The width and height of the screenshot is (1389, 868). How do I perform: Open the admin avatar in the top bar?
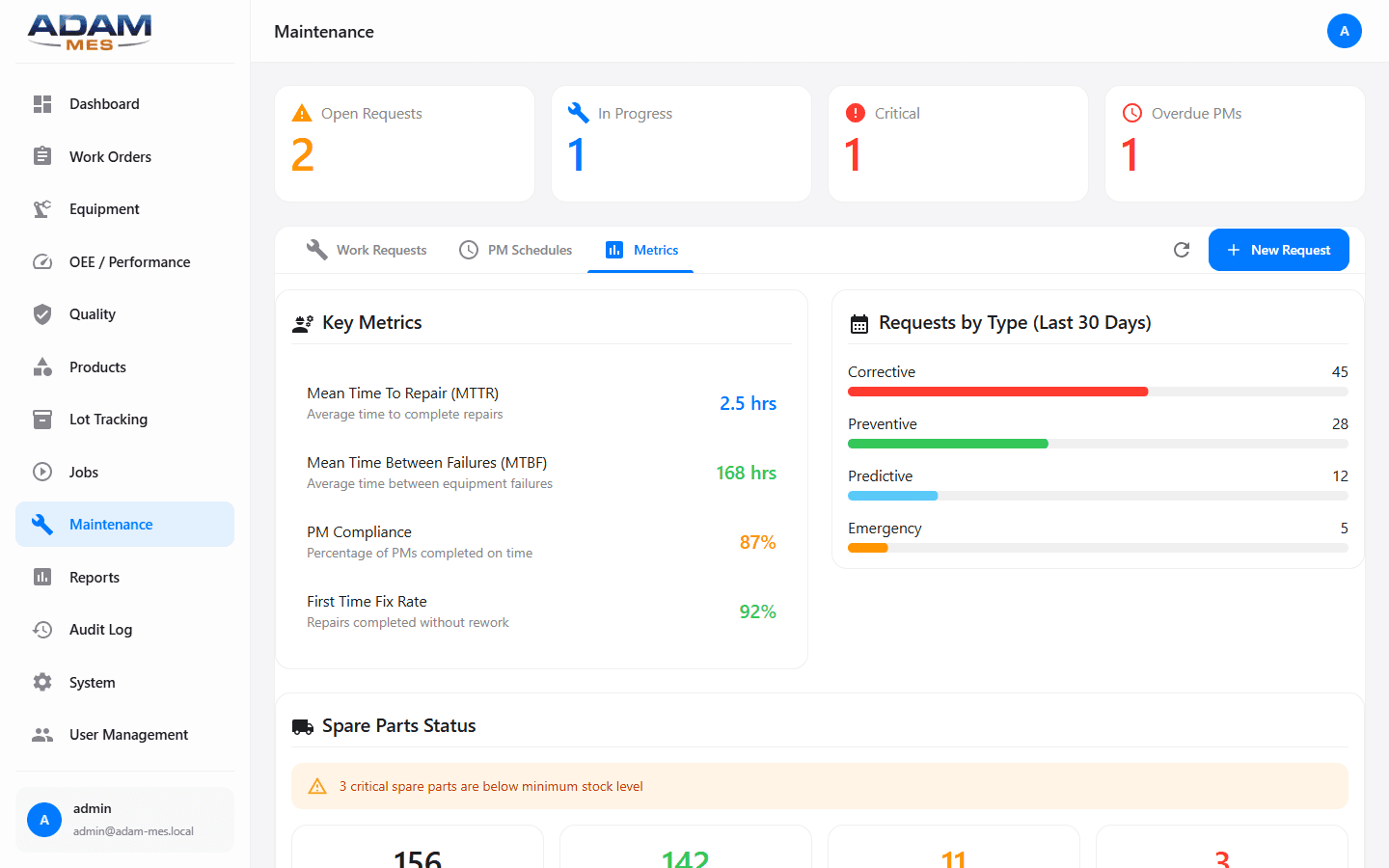click(1345, 31)
